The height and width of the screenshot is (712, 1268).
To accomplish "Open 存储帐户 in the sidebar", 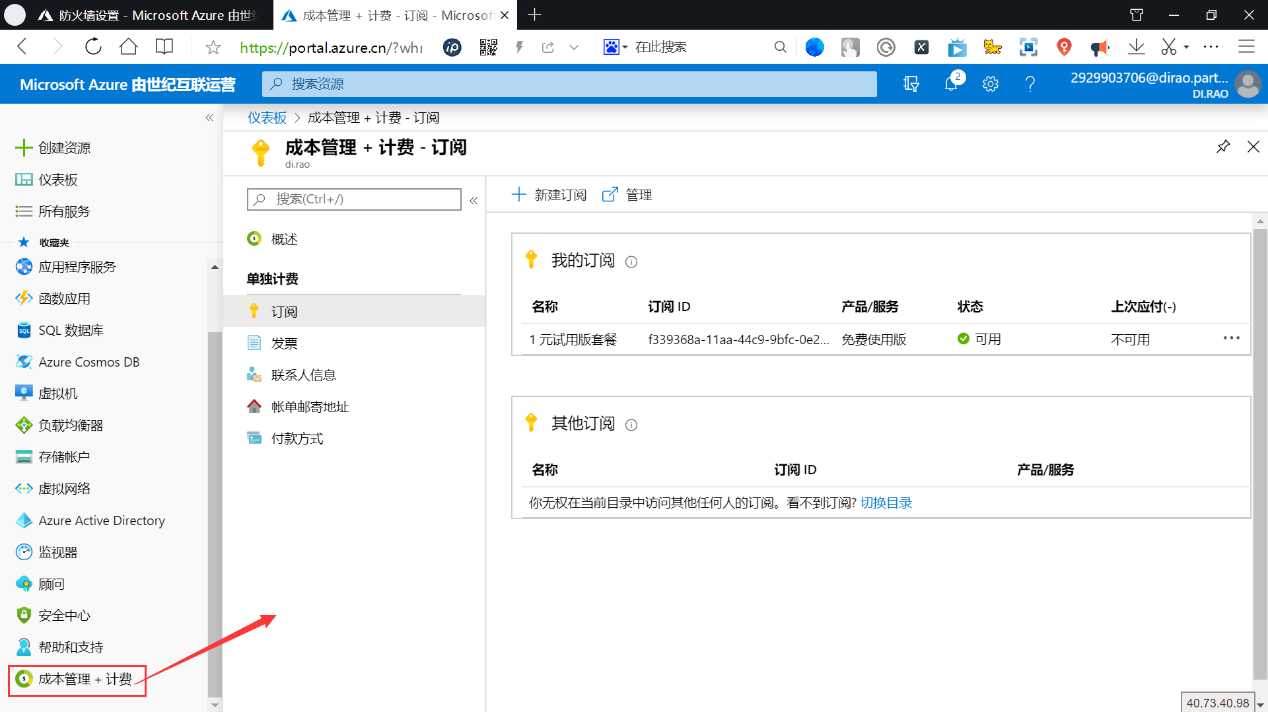I will tap(64, 457).
